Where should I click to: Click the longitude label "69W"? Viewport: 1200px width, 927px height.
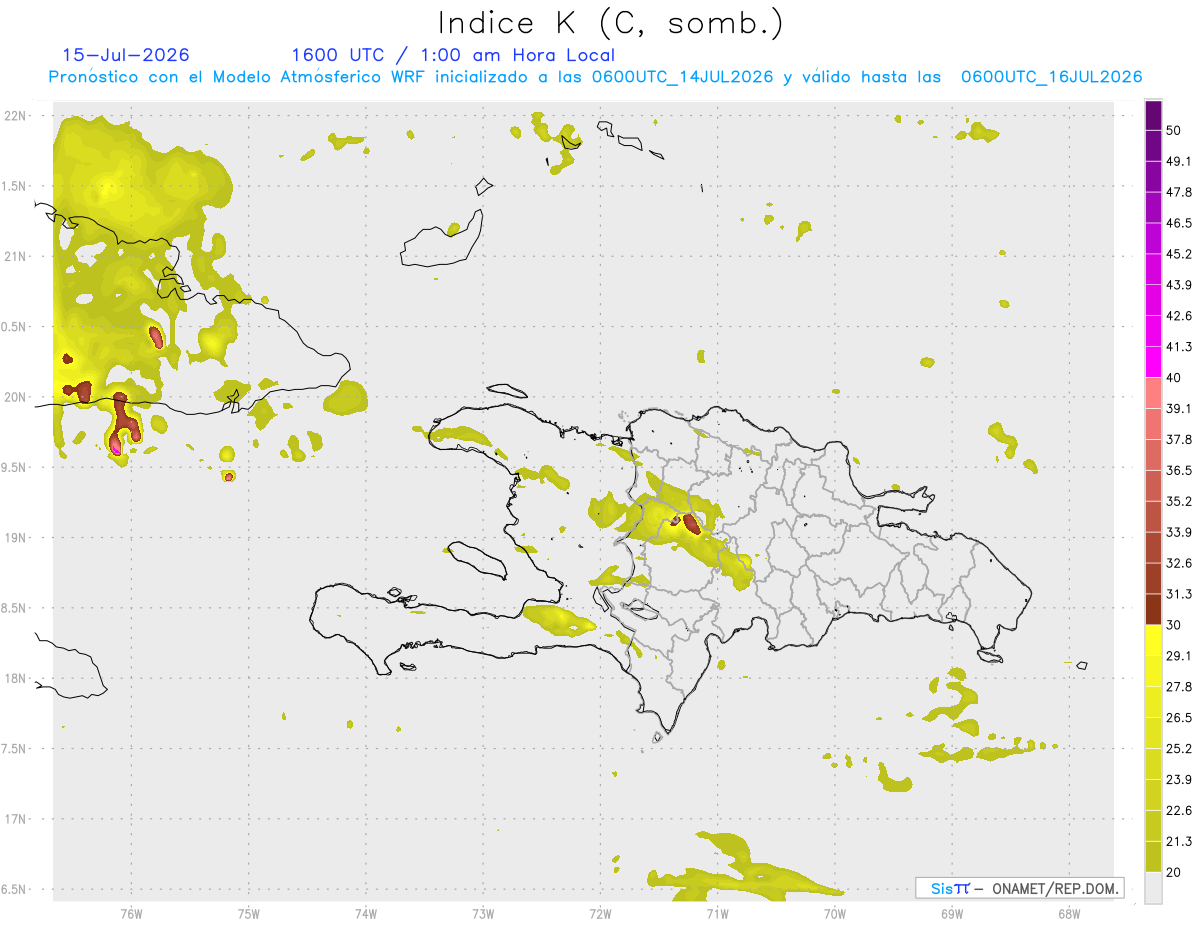point(952,913)
